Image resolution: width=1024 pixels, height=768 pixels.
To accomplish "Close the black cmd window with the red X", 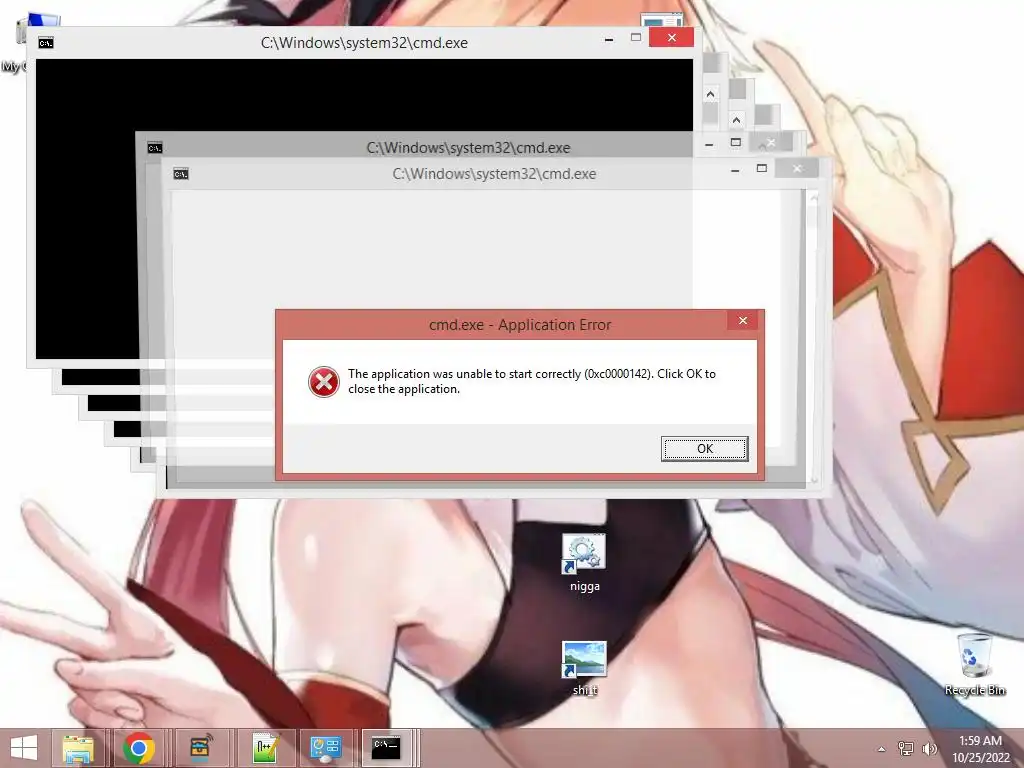I will pos(671,37).
